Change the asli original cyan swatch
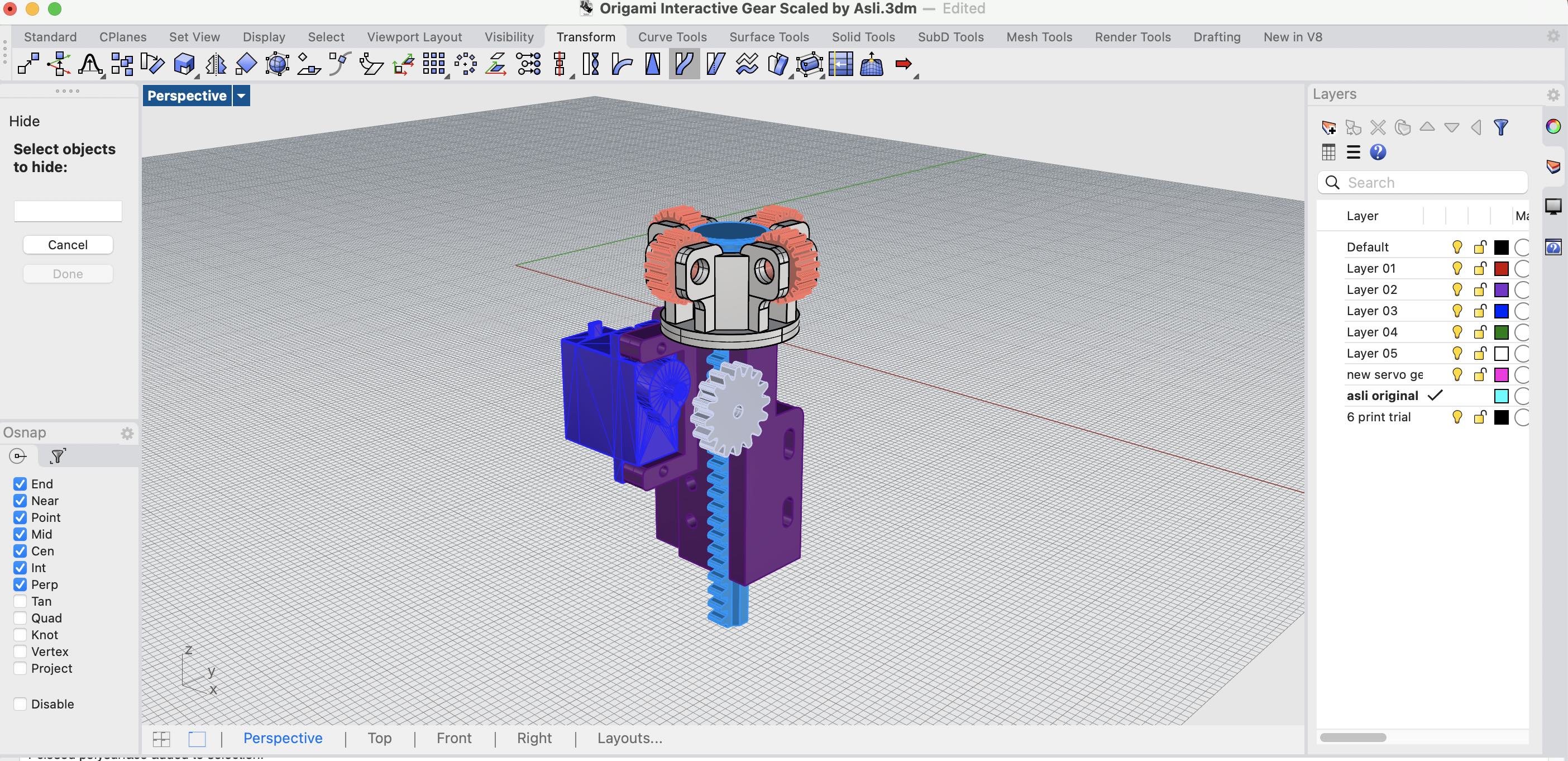 [x=1502, y=396]
